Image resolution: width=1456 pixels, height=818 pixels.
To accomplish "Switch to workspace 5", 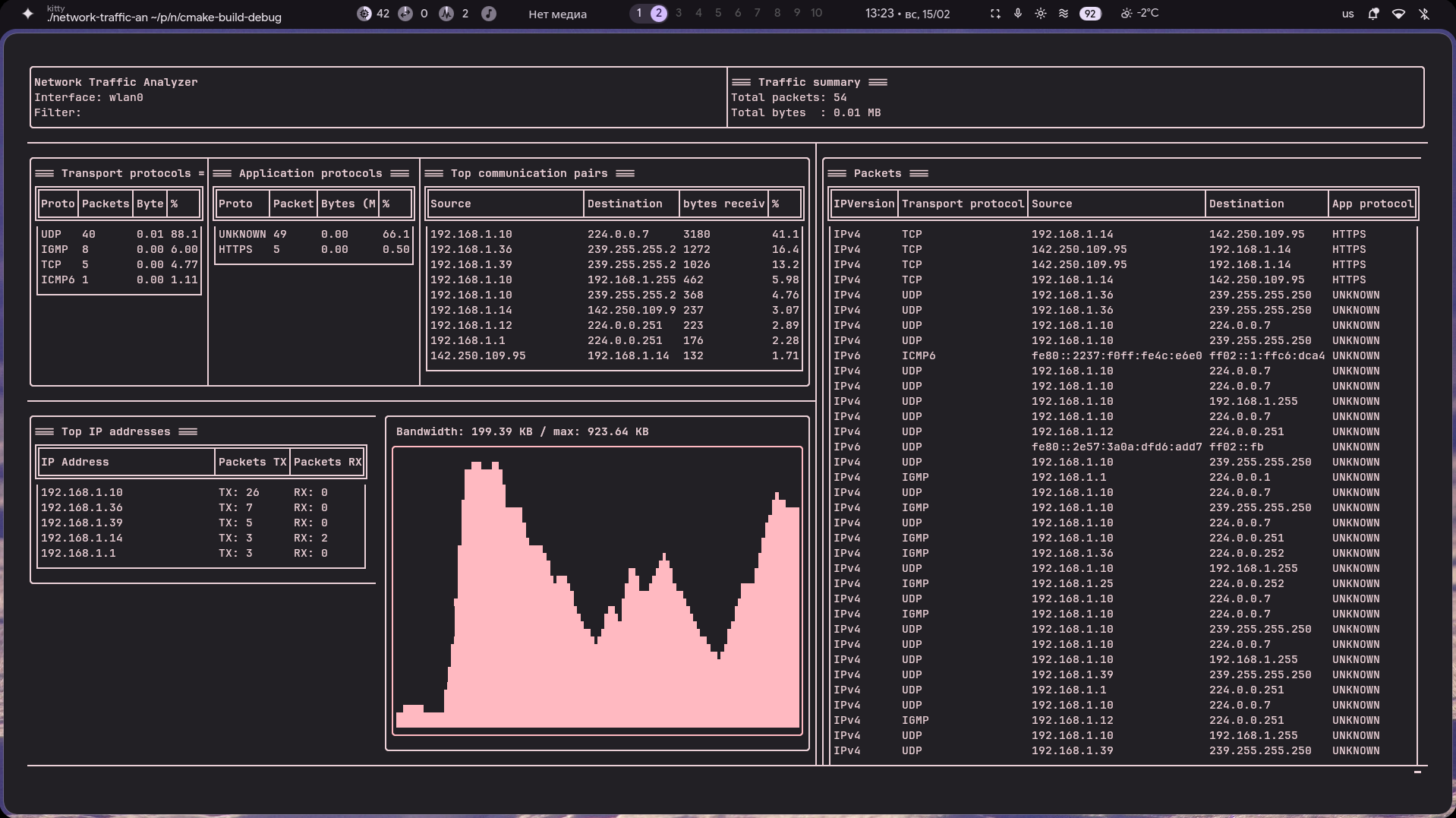I will click(718, 13).
